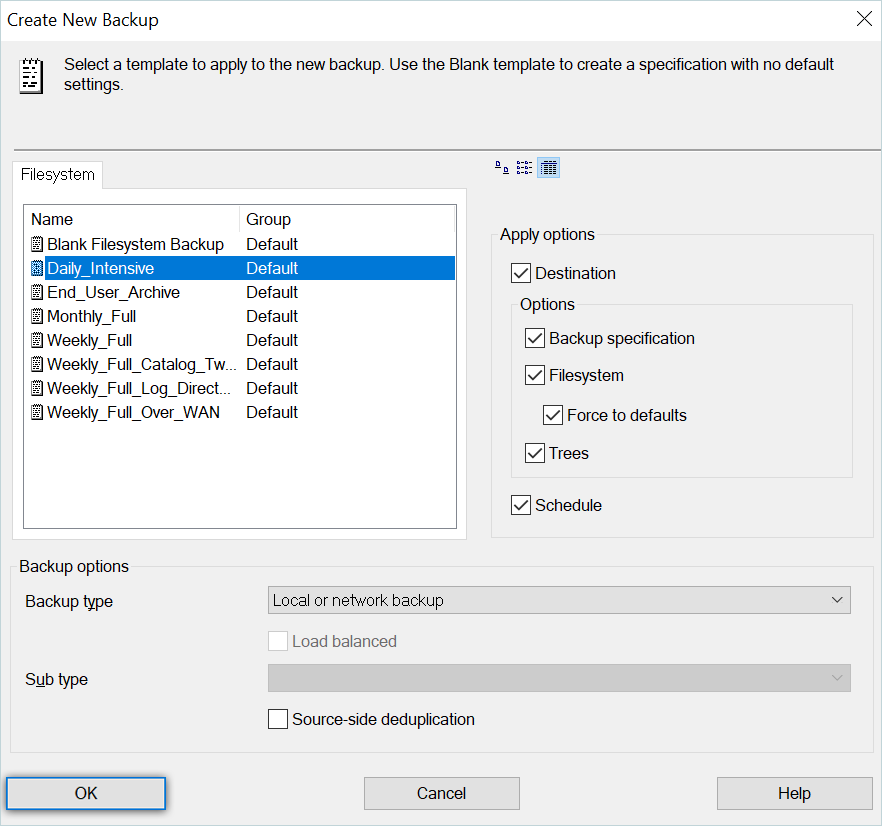Switch to list view icon
Viewport: 882px width, 826px height.
pos(524,168)
